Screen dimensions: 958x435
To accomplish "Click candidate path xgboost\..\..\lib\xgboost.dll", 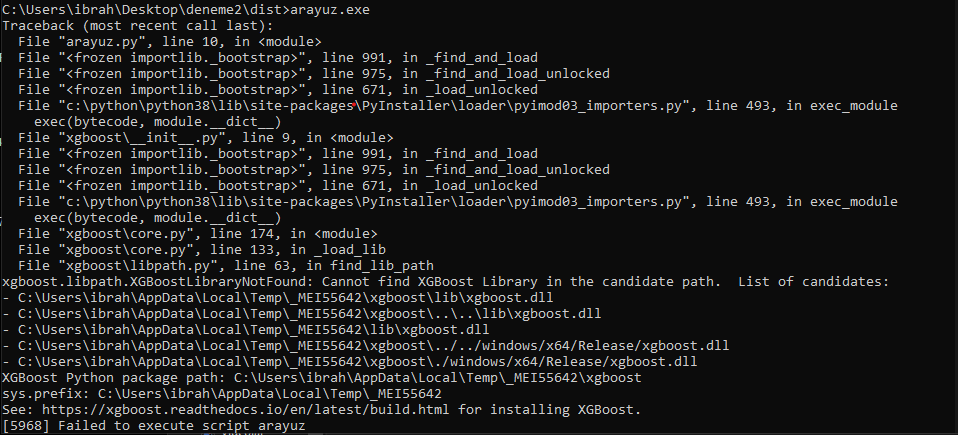I will click(310, 313).
